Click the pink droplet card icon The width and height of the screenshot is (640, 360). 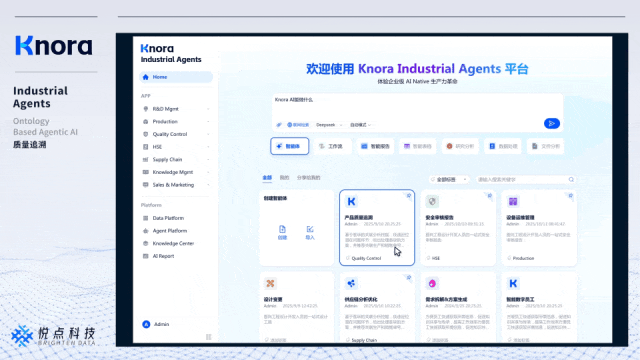coord(432,283)
